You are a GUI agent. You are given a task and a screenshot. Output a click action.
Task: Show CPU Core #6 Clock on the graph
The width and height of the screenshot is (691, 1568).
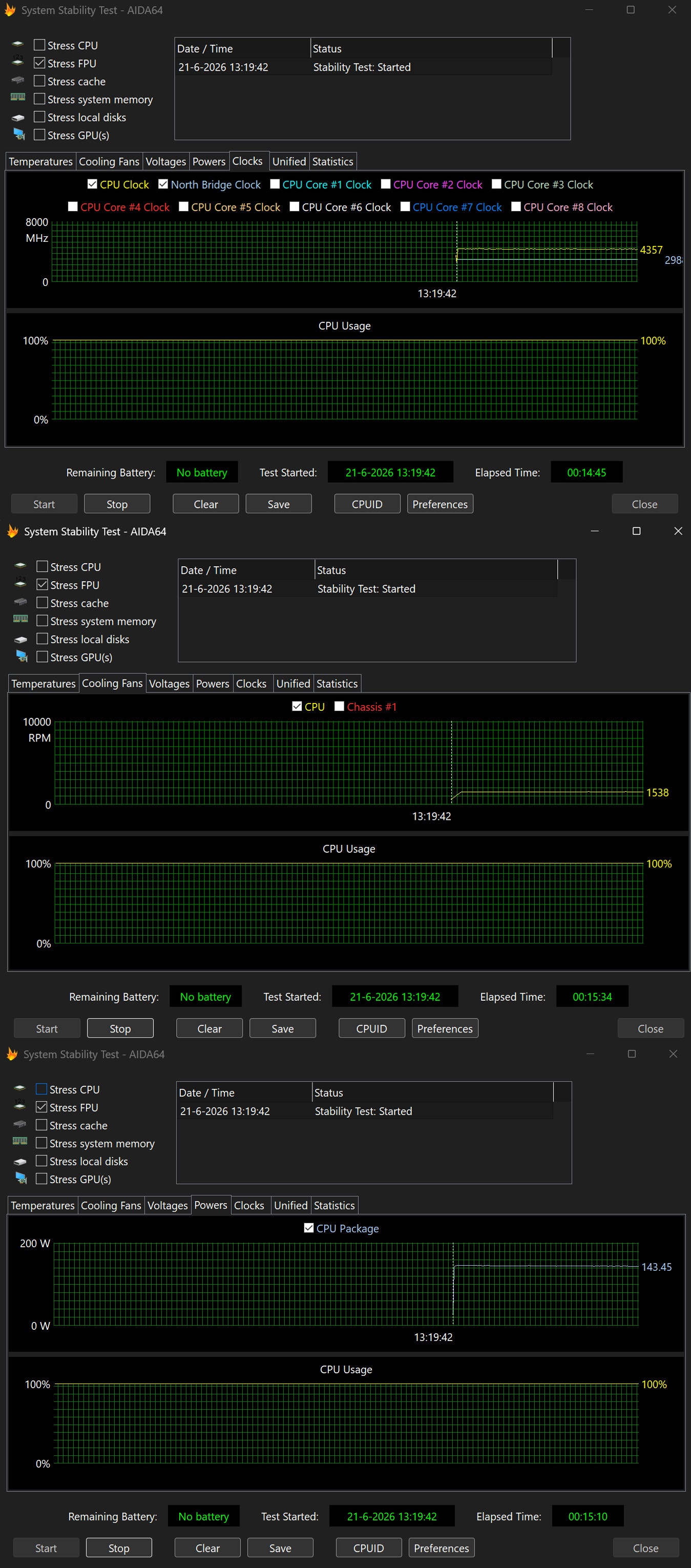point(295,207)
